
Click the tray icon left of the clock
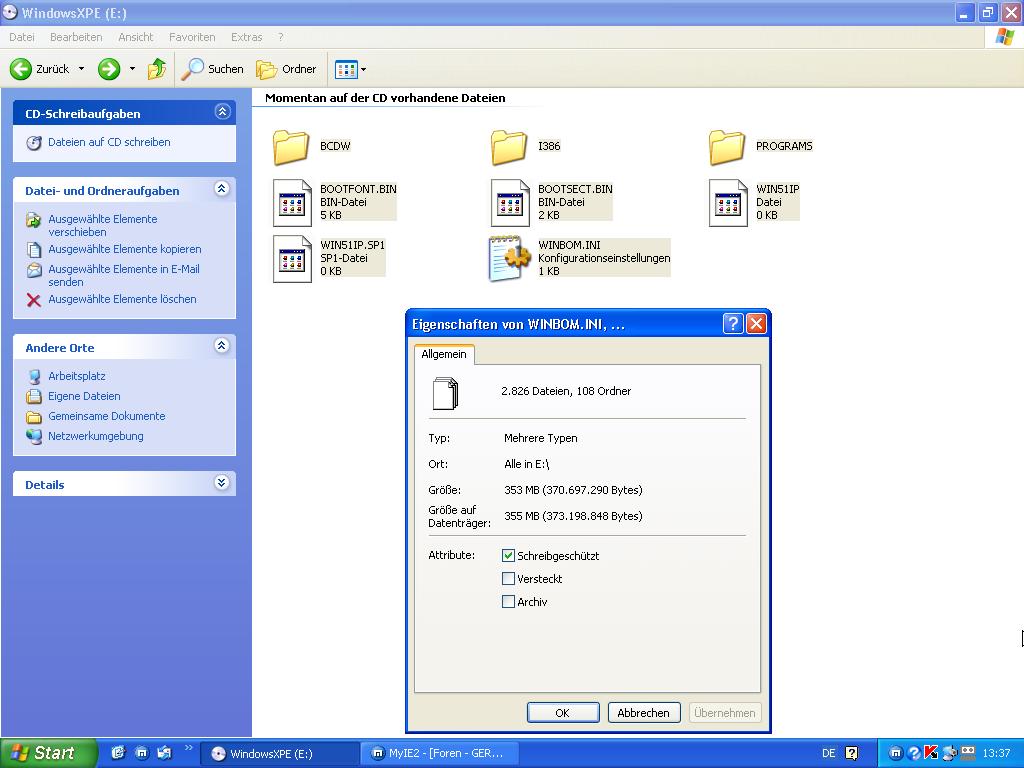coord(968,753)
